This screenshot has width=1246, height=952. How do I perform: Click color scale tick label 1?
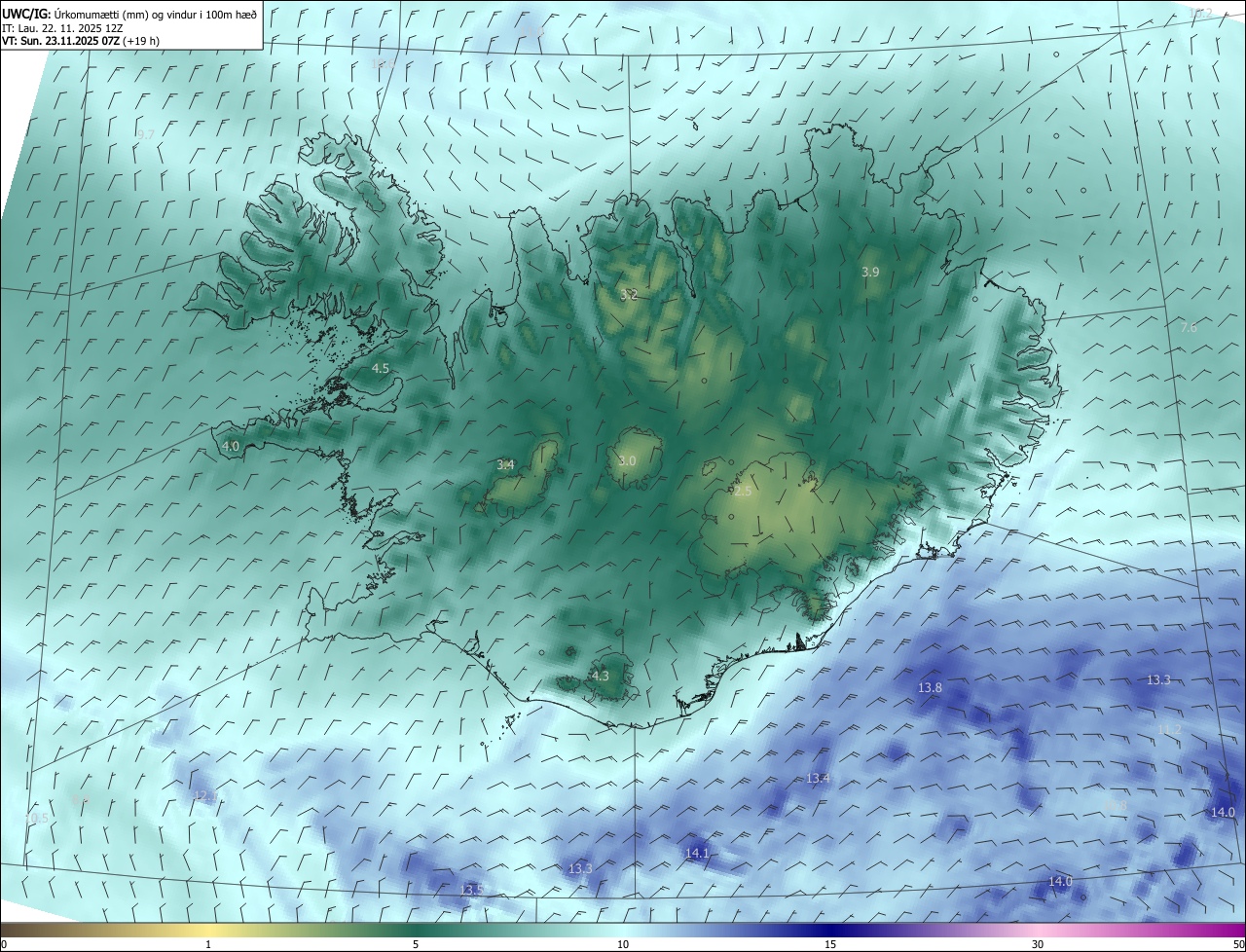click(208, 944)
